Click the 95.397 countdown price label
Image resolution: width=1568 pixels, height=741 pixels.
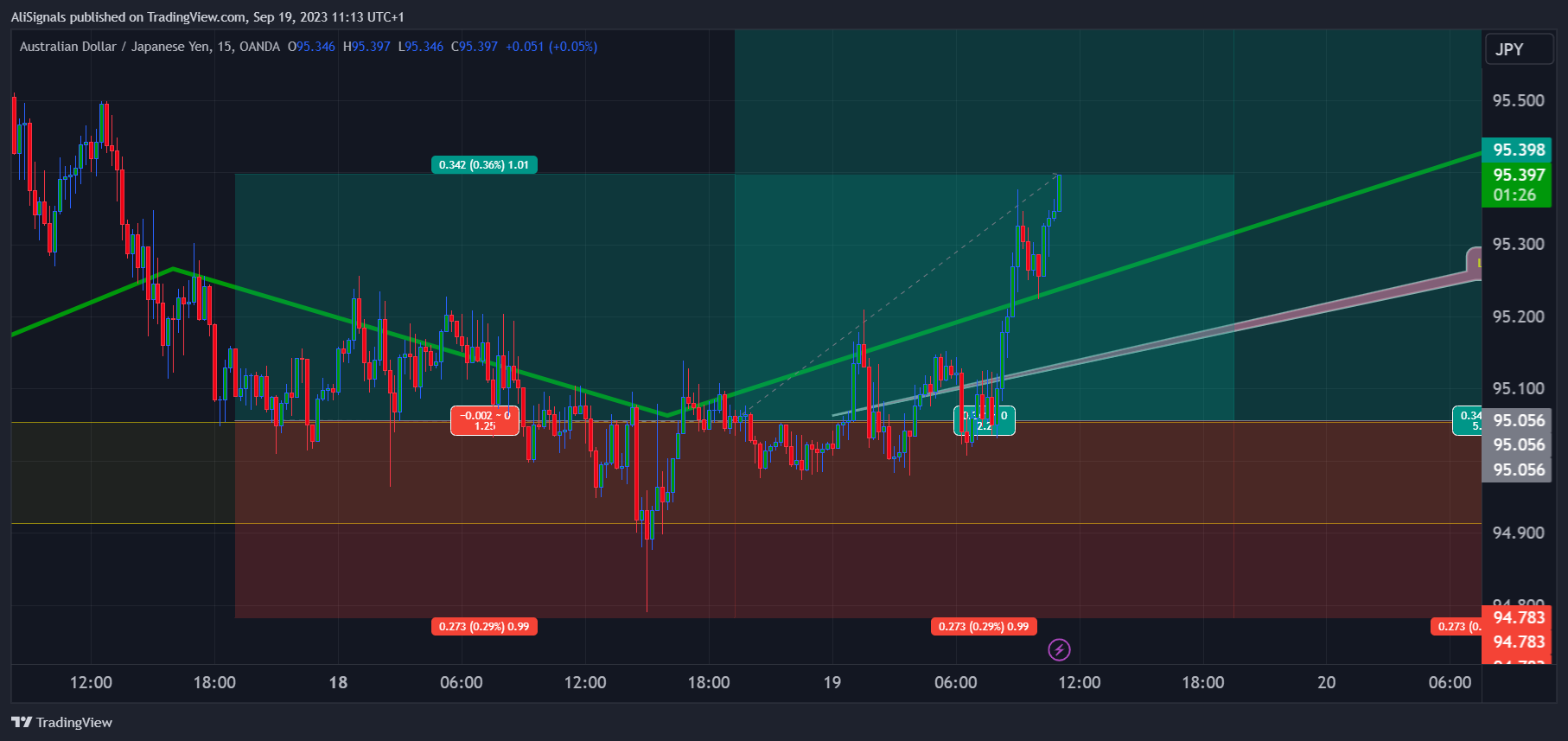1517,184
